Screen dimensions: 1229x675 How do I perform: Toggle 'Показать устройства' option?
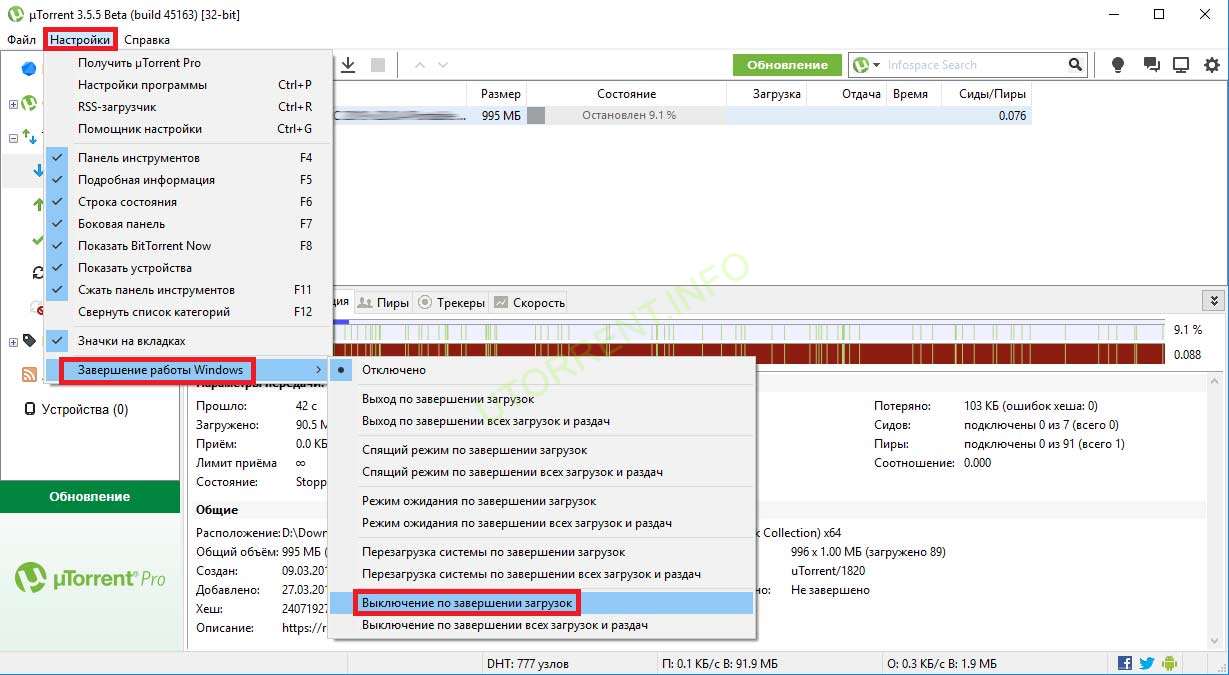coord(188,268)
